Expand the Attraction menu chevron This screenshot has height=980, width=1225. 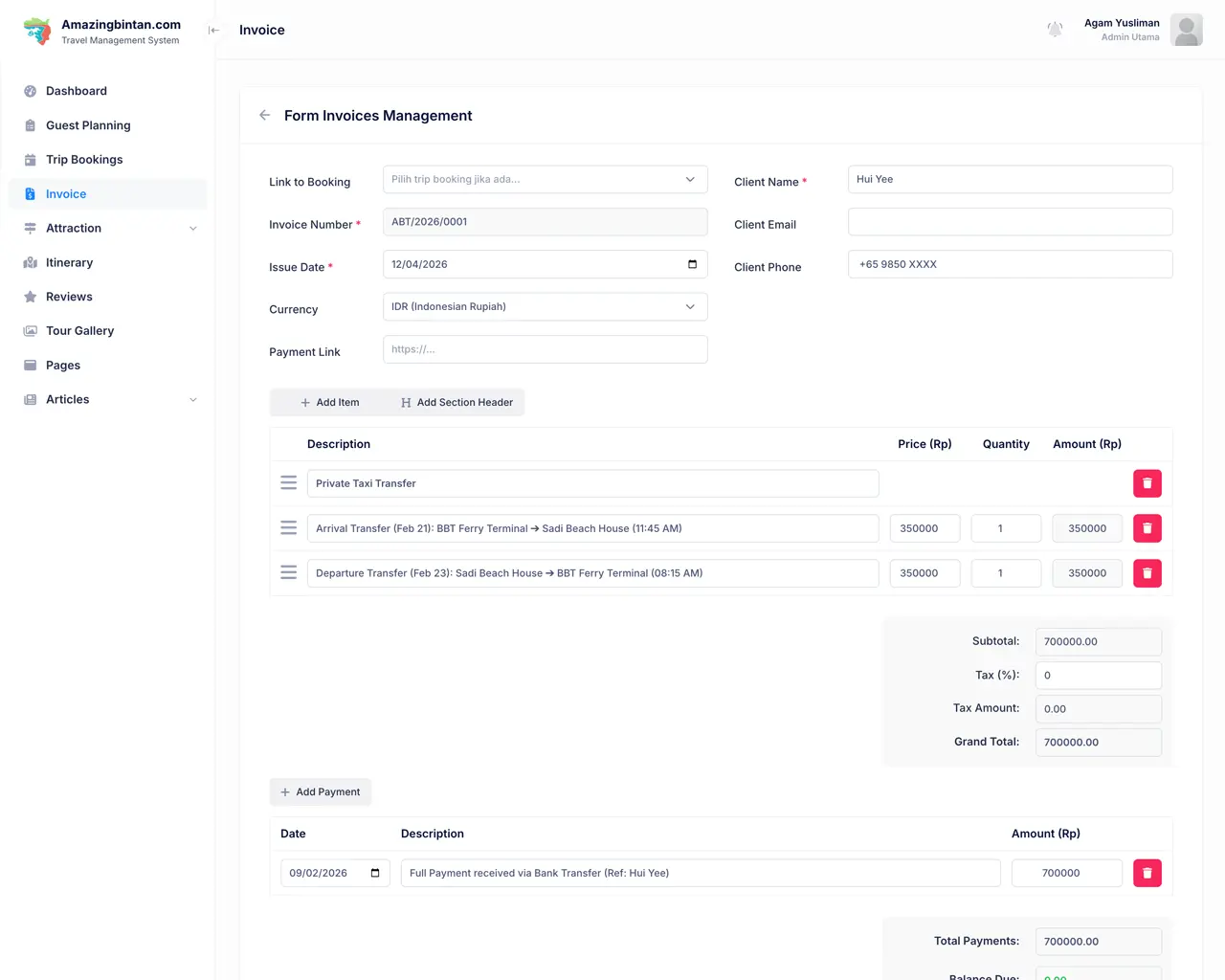(x=193, y=228)
